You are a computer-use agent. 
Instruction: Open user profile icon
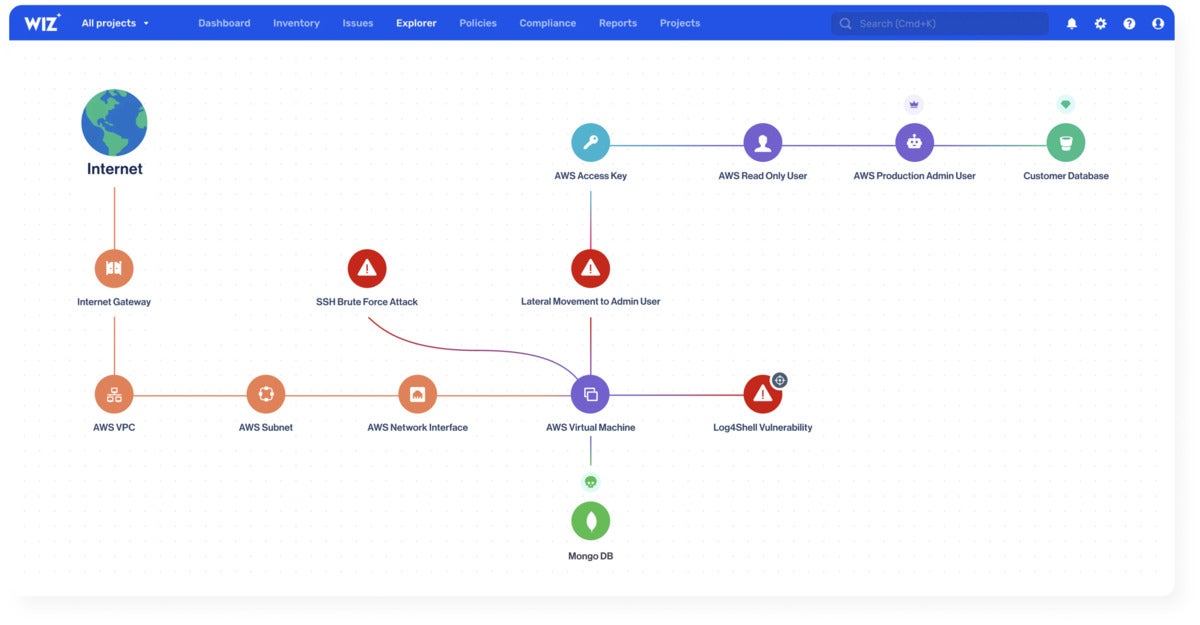click(1158, 23)
